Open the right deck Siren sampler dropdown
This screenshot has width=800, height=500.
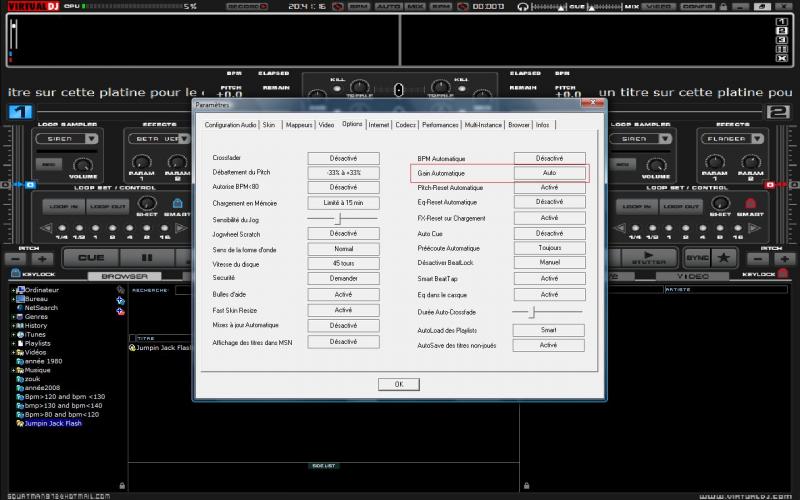tap(665, 138)
